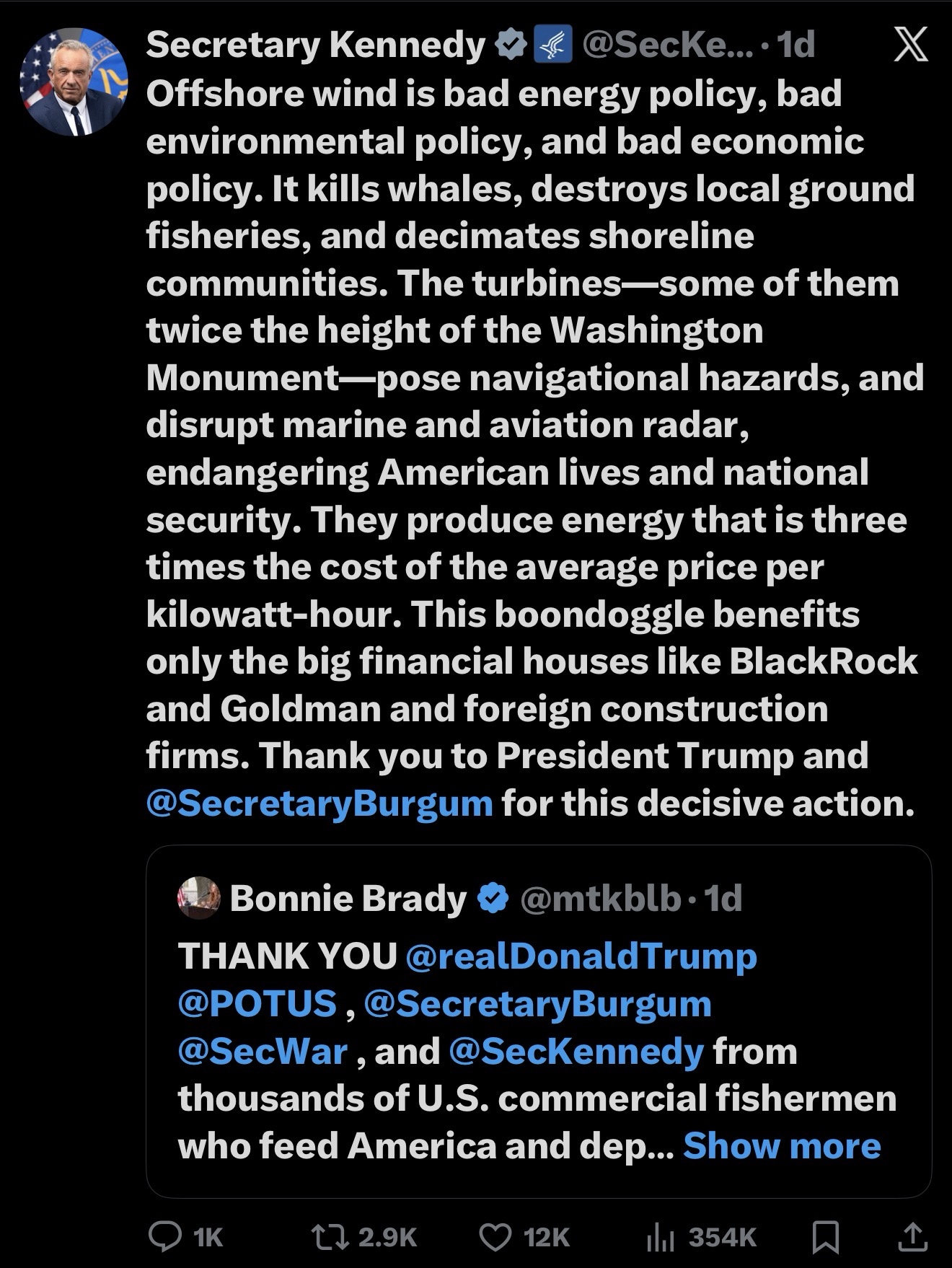Open the @realDonaldTrump mention
Viewport: 952px width, 1268px height.
[581, 956]
